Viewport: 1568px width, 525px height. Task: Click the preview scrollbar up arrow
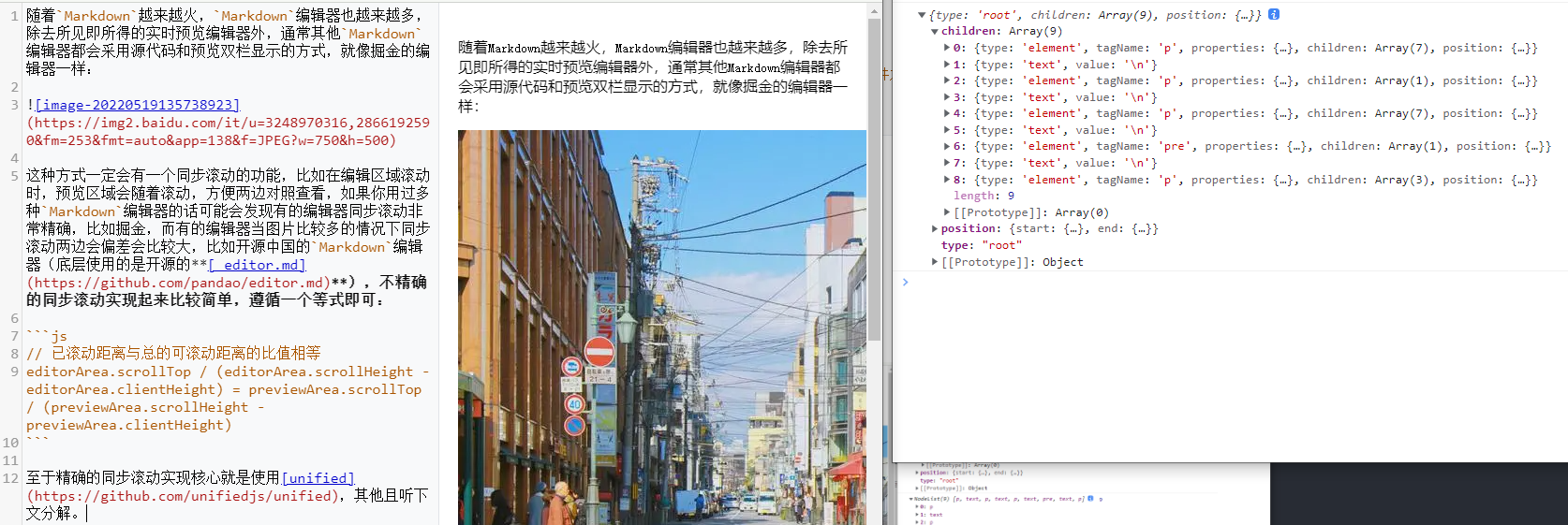(874, 11)
